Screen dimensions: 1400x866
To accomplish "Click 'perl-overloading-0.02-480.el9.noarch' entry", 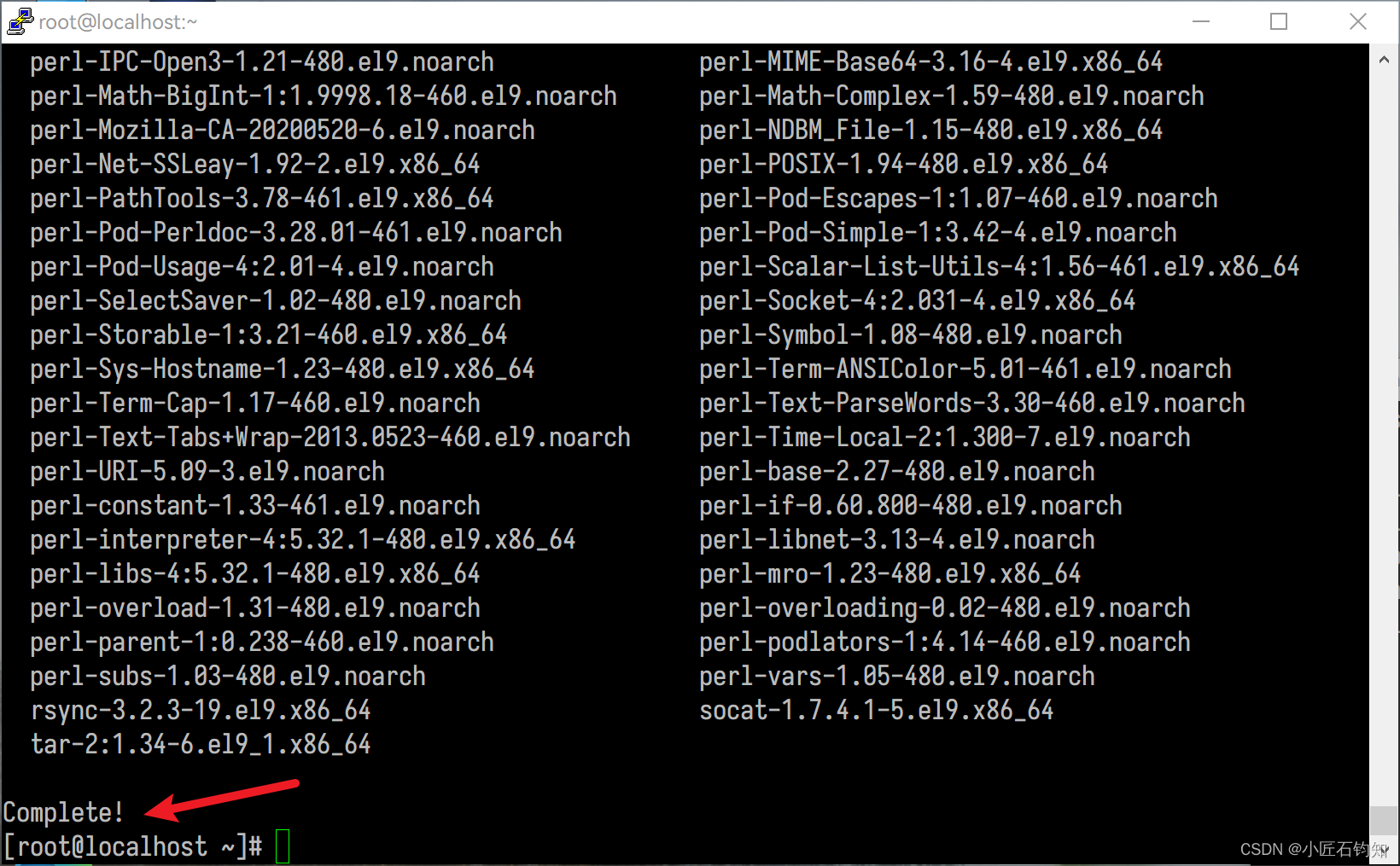I will point(945,608).
